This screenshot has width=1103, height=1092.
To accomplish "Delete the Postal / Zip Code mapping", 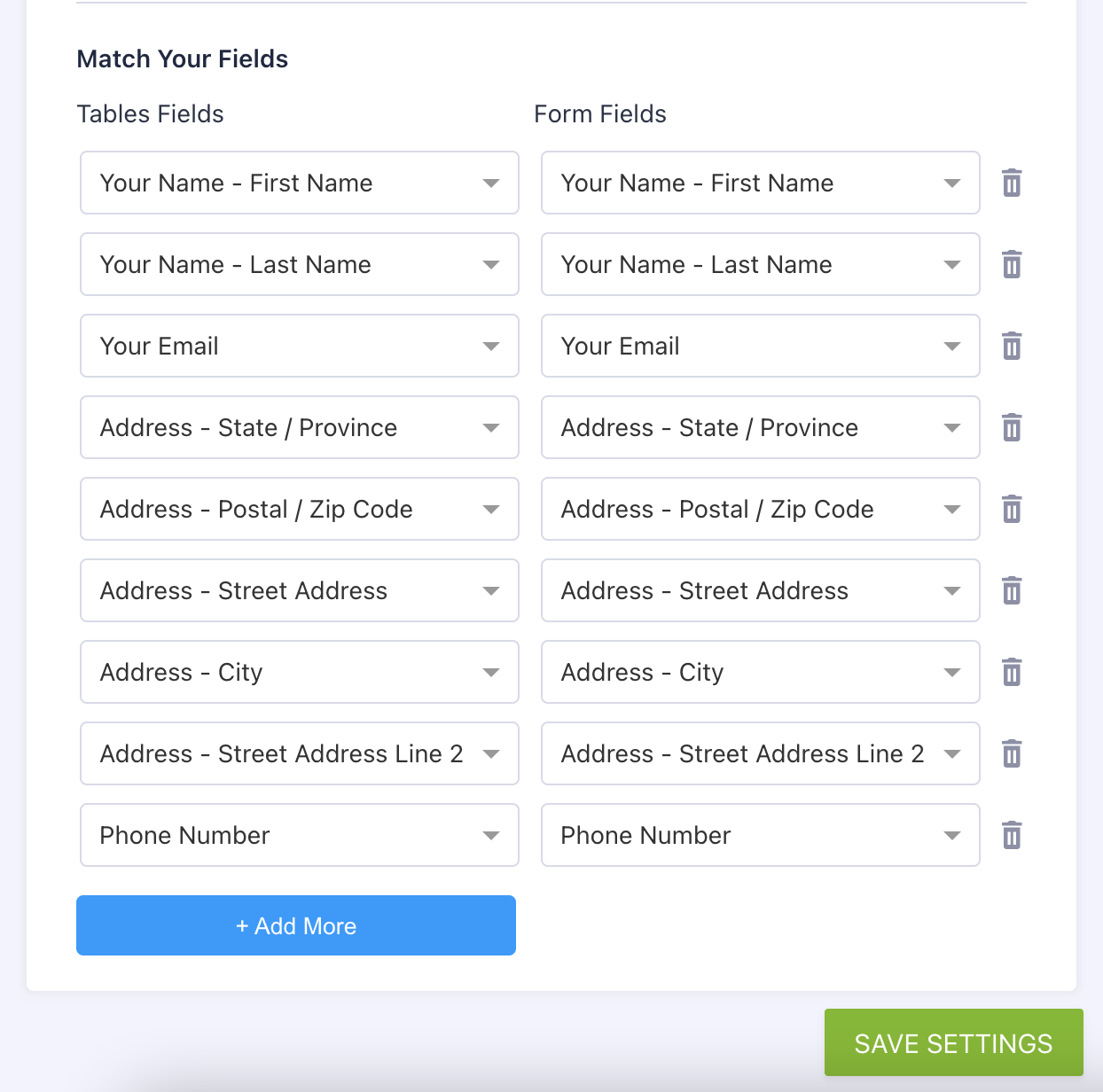I will 1012,510.
